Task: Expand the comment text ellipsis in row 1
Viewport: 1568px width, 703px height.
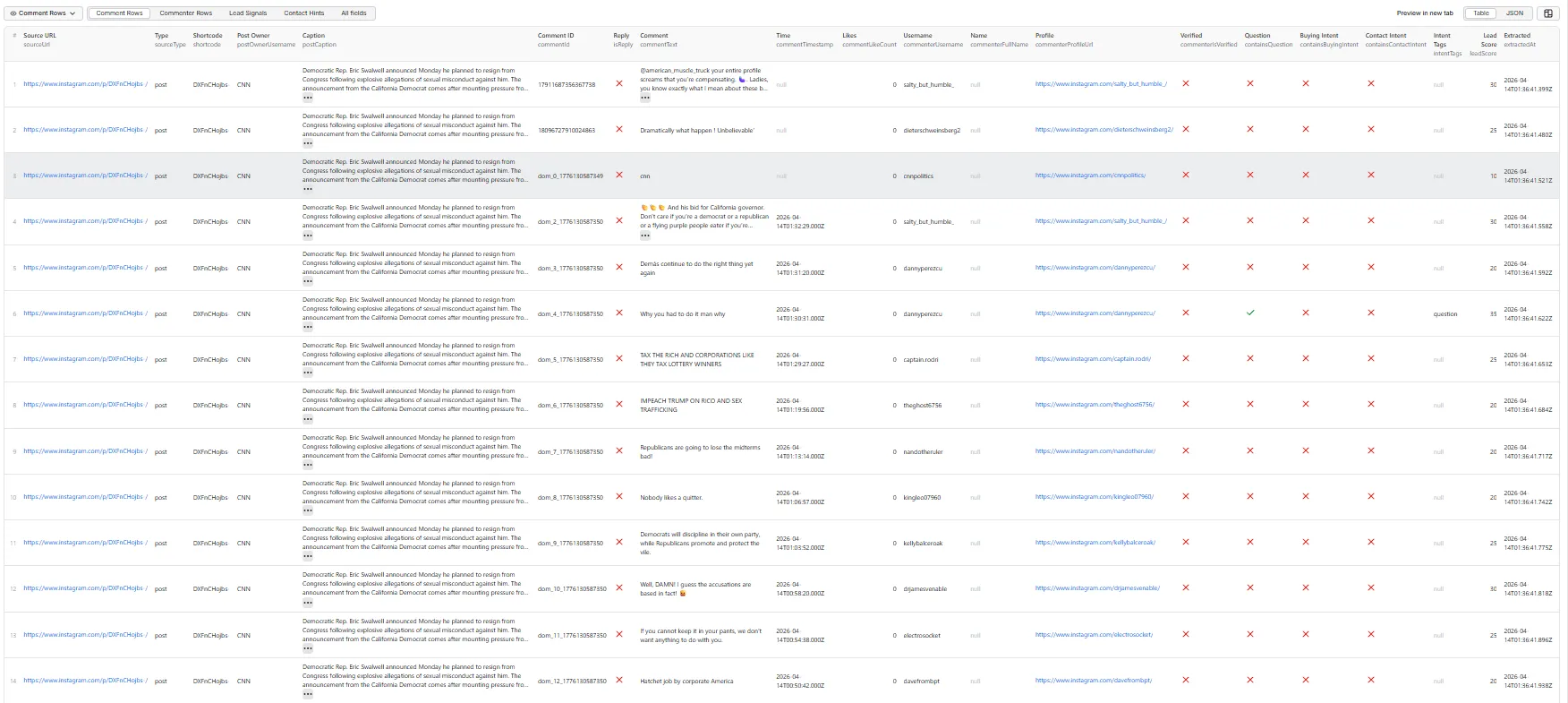Action: coord(645,98)
